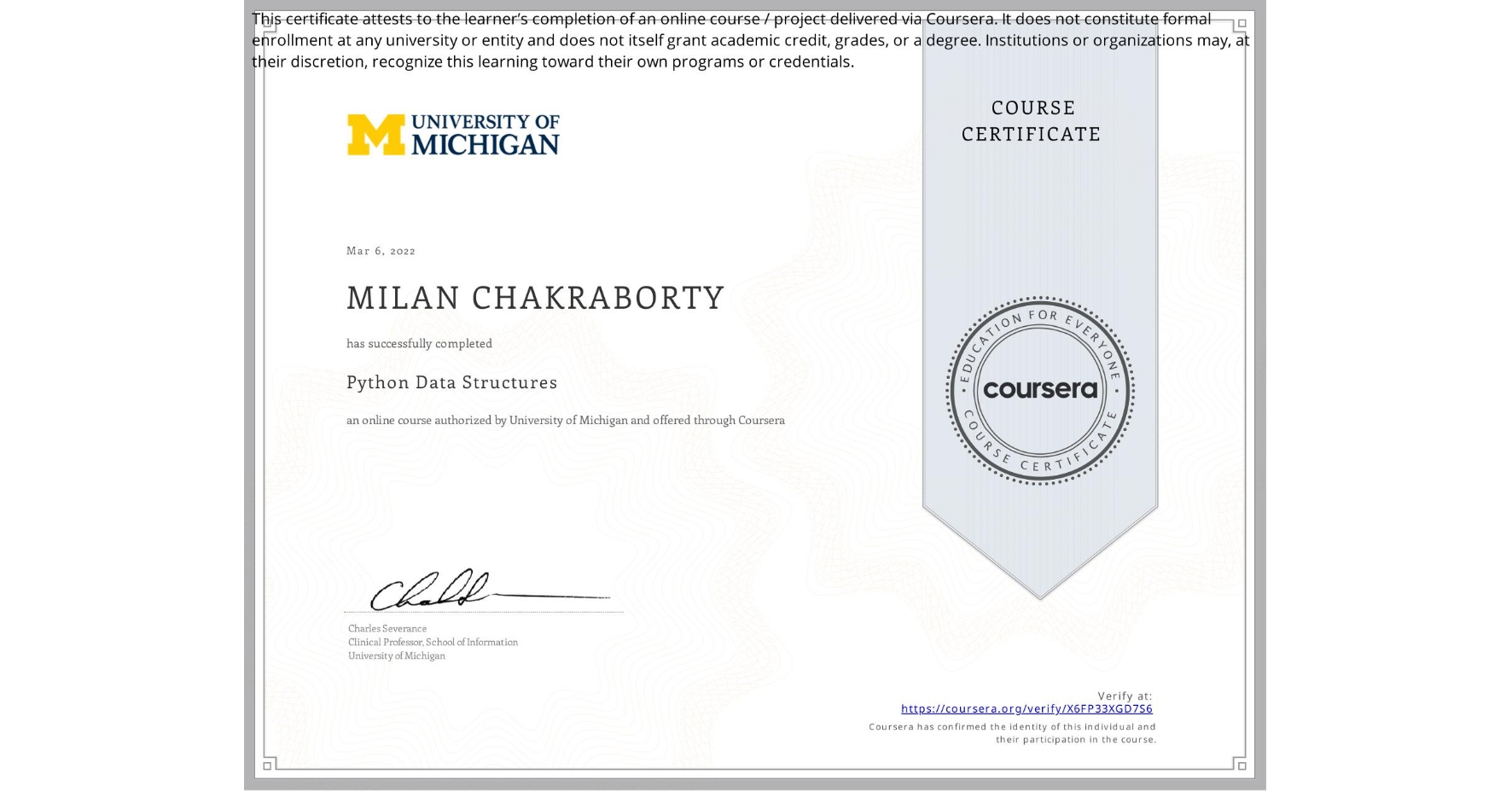Click the 'Verify at:' label
The height and width of the screenshot is (792, 1512).
pyautogui.click(x=1125, y=696)
